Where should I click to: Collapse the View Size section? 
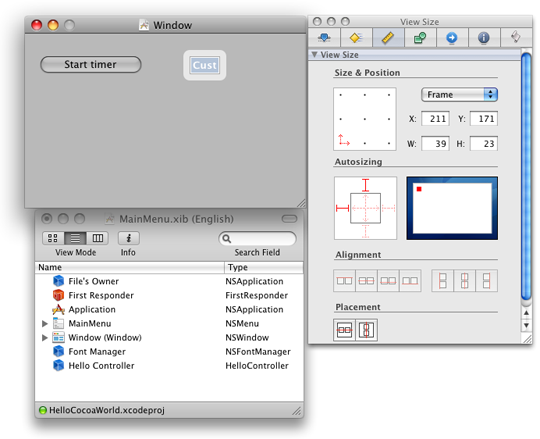[x=314, y=54]
